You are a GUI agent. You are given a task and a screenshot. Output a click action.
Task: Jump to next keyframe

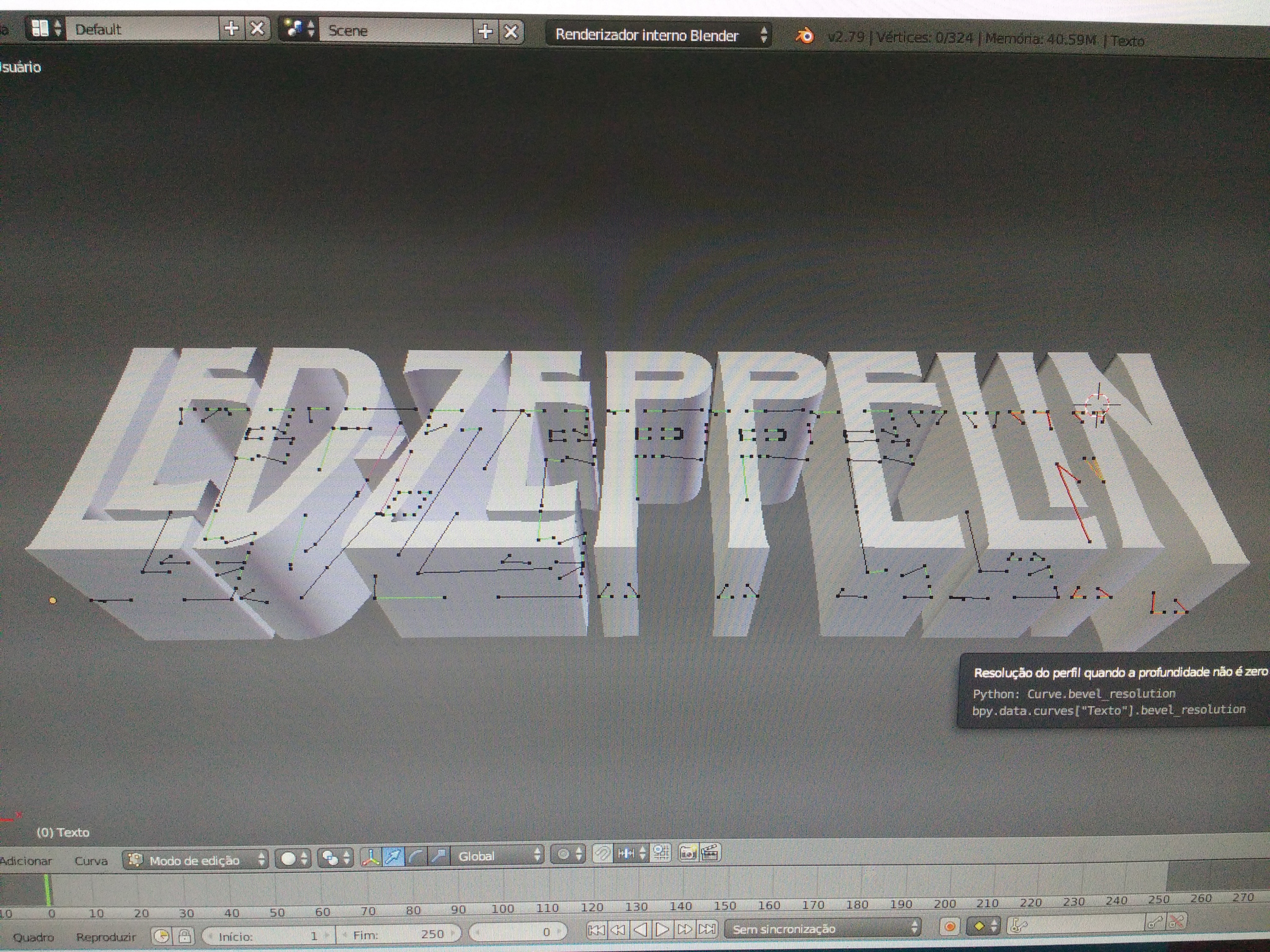tap(684, 928)
